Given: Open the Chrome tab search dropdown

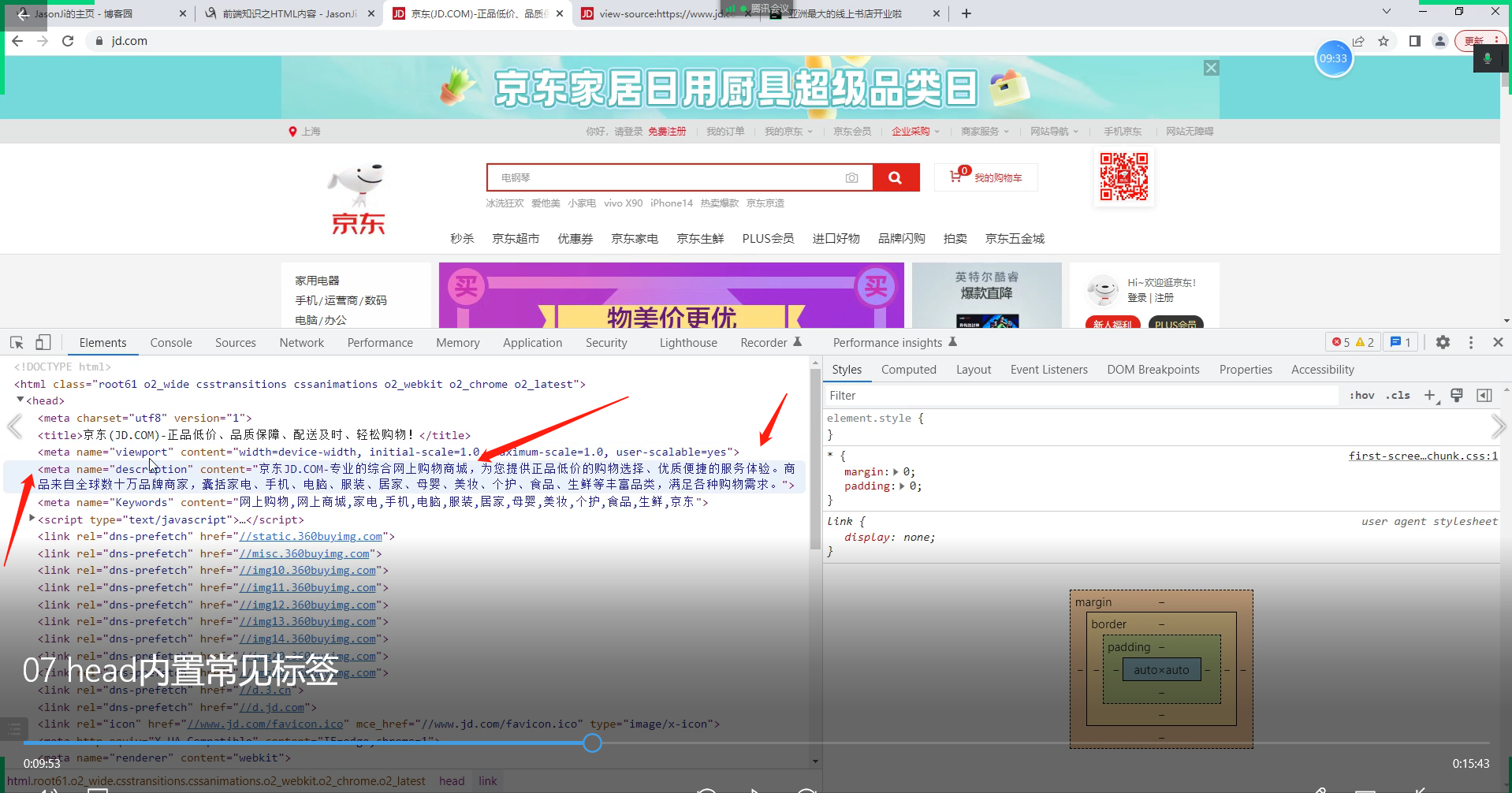Looking at the screenshot, I should coord(1387,12).
